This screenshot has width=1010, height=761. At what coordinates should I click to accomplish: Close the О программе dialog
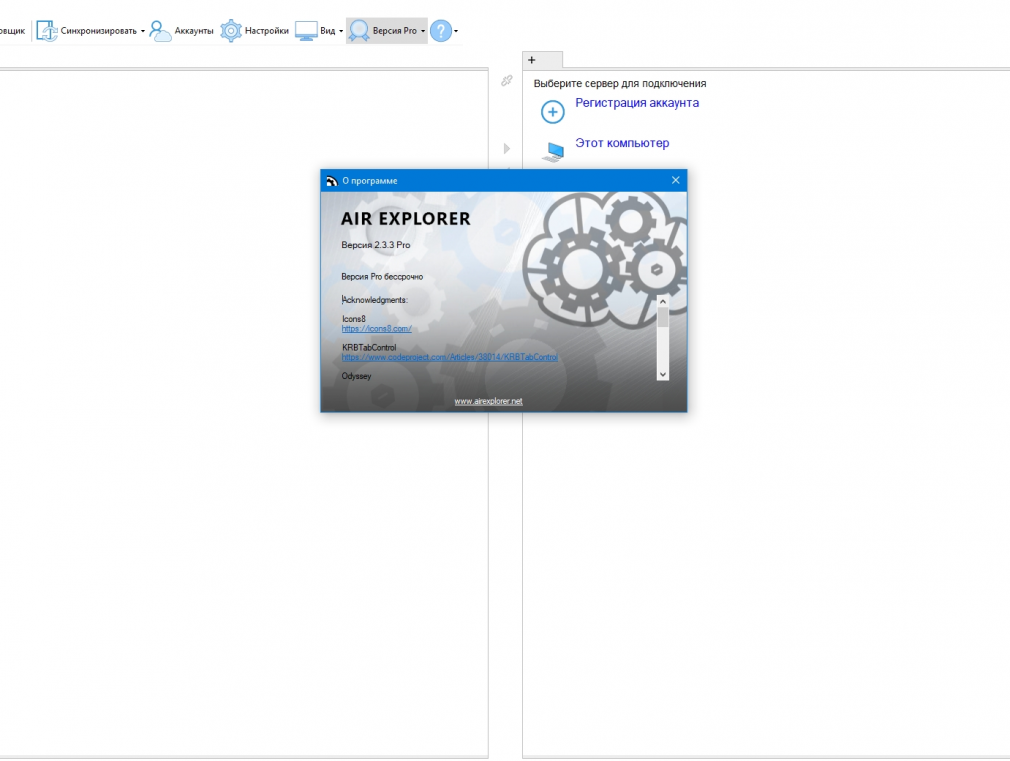(x=676, y=180)
